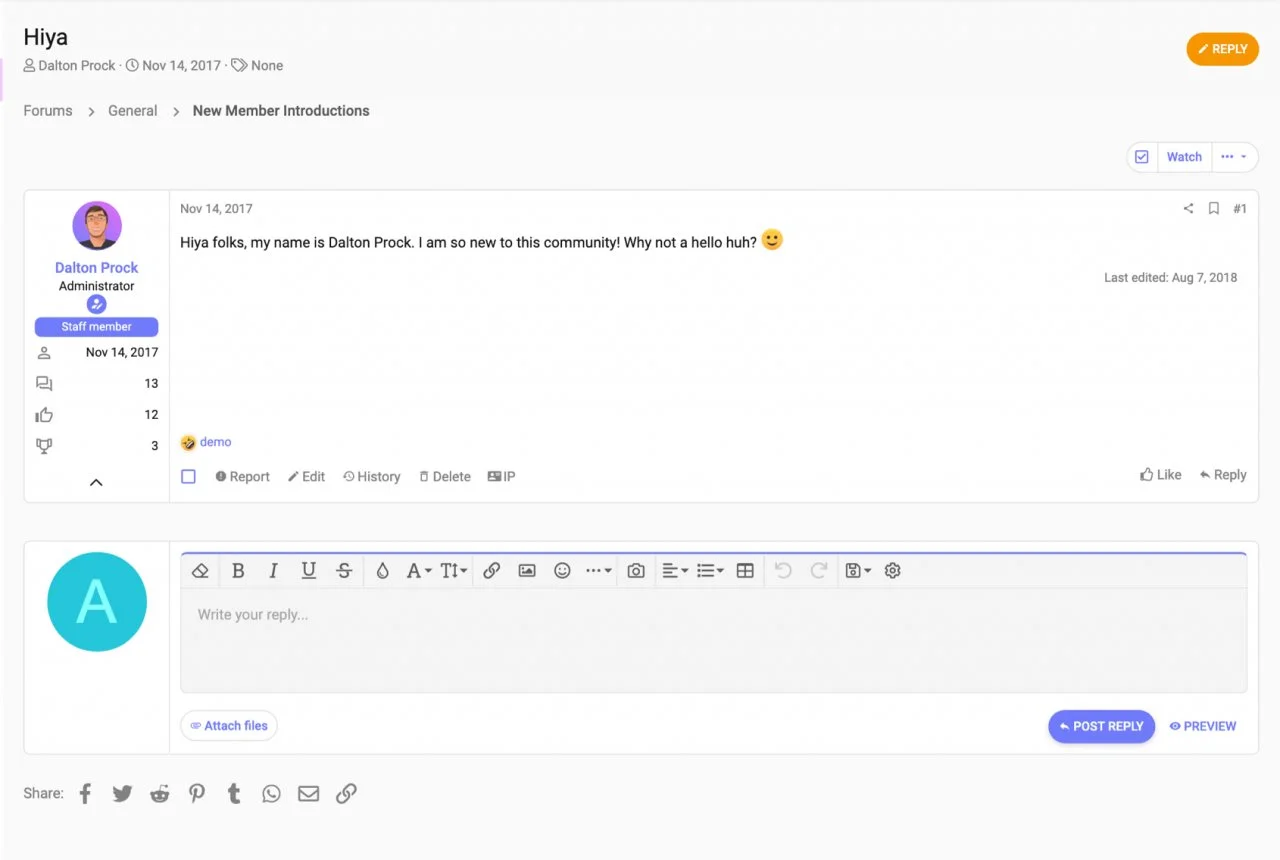
Task: Click the eraser Remove formatting icon
Action: tap(200, 570)
